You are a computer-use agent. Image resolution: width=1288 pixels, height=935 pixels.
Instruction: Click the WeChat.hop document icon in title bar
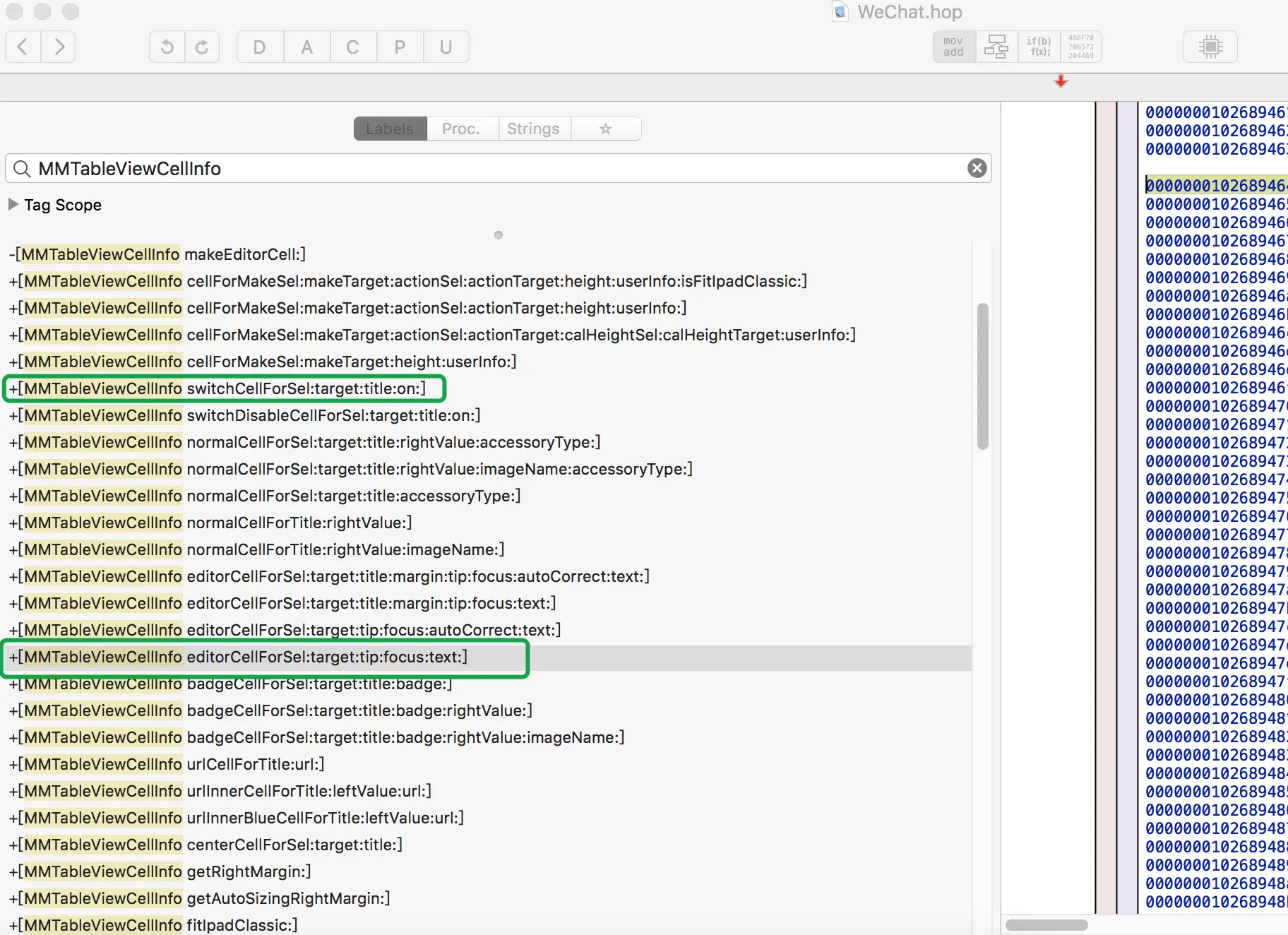point(840,12)
